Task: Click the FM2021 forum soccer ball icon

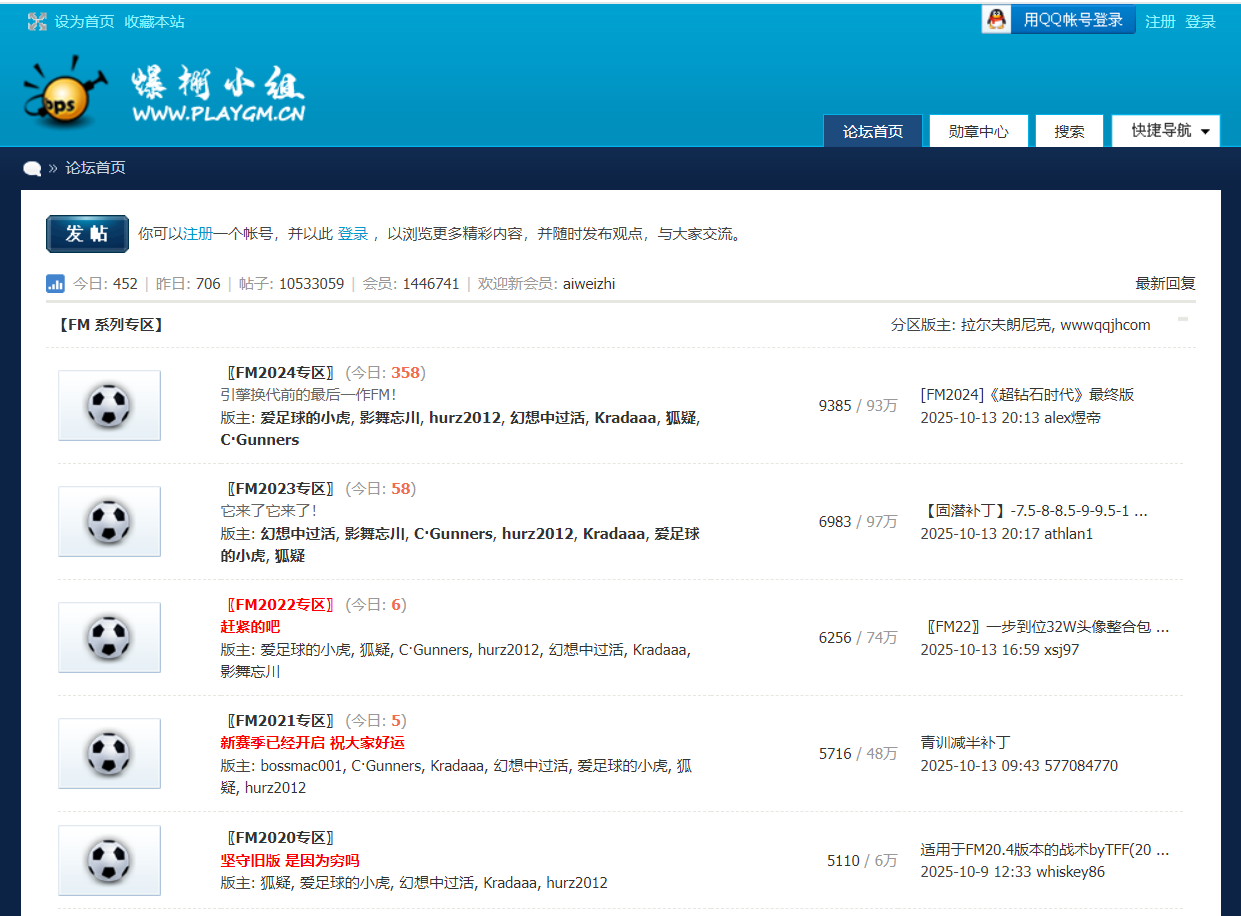Action: (x=109, y=753)
